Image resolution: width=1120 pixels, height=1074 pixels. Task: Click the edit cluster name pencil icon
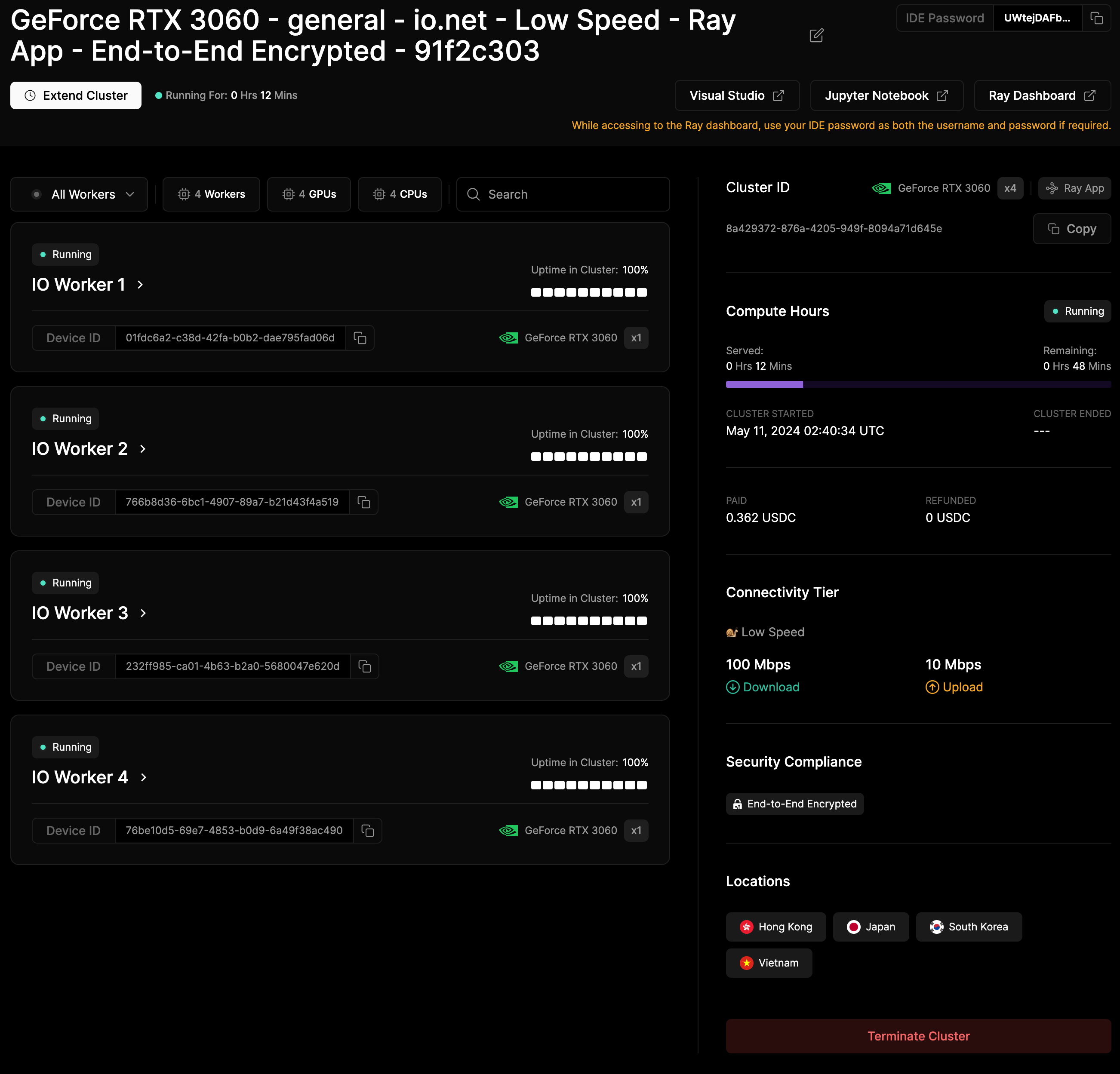coord(817,35)
